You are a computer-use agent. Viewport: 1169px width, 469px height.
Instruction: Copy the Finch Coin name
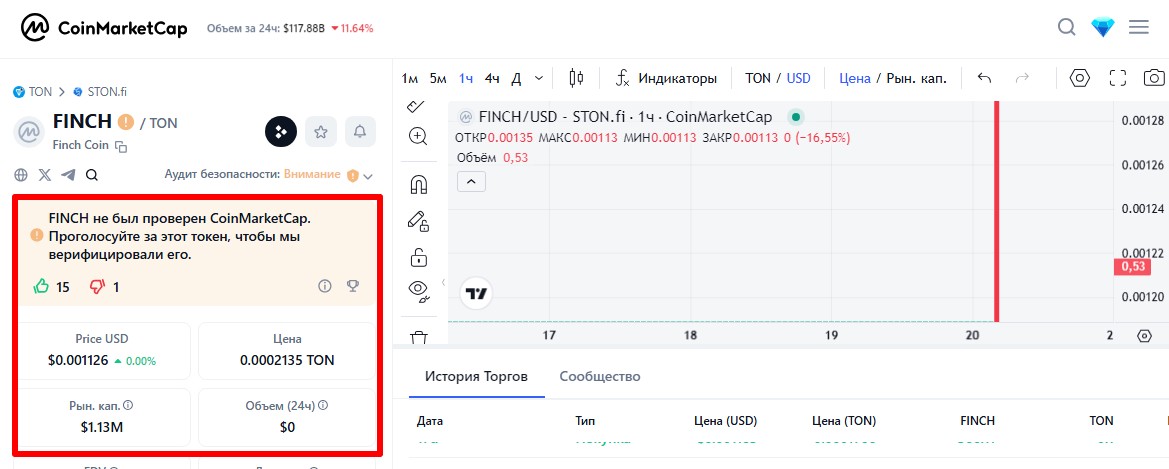tap(121, 146)
